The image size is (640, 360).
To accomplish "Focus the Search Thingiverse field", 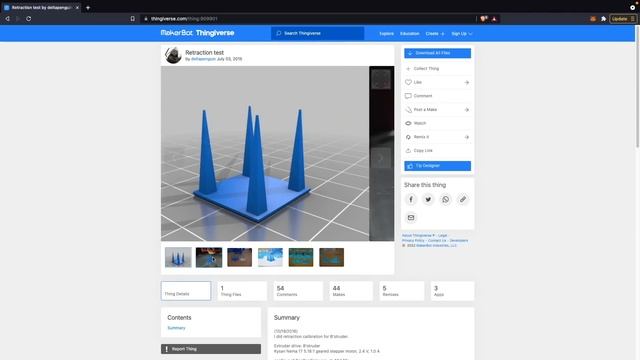I will [318, 33].
